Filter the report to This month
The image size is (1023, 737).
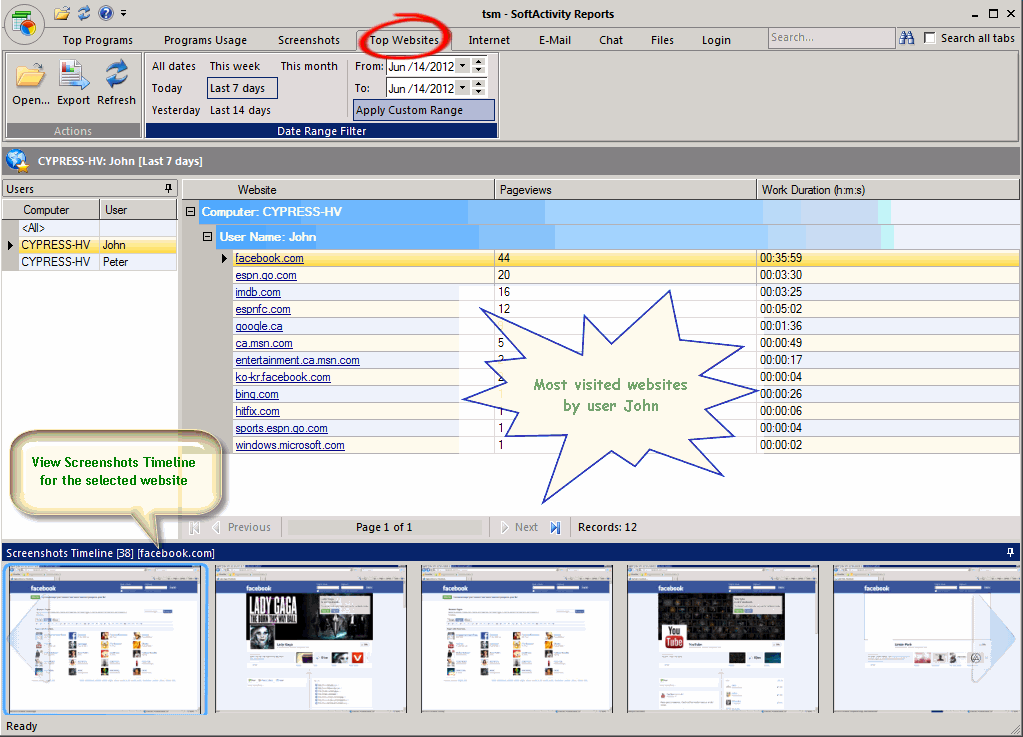click(309, 66)
